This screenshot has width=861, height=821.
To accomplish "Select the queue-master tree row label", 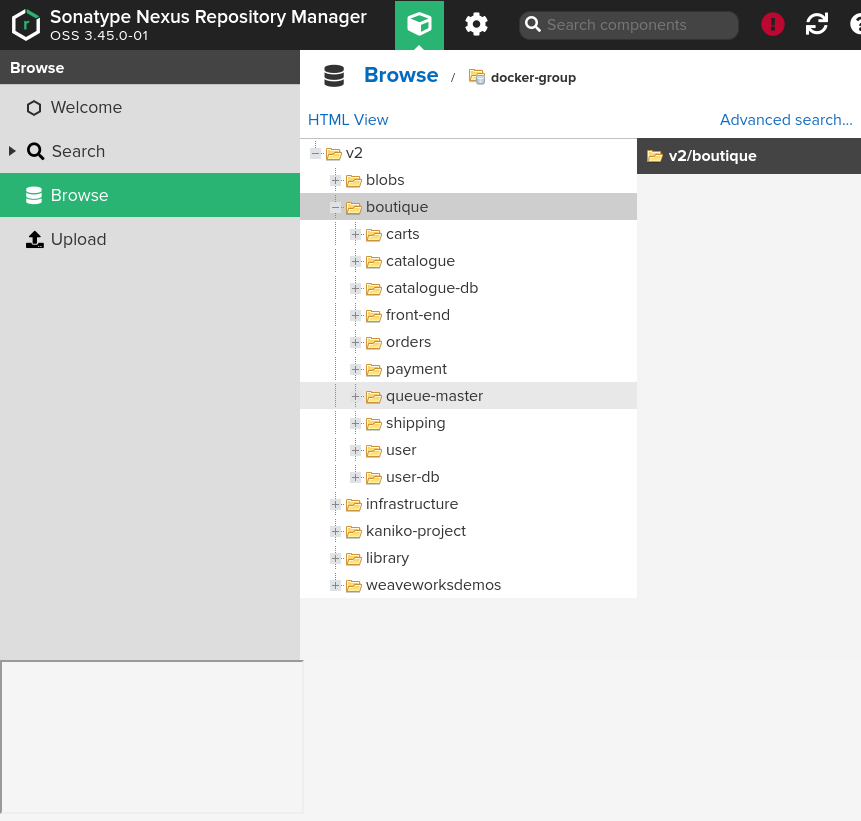I will (434, 396).
